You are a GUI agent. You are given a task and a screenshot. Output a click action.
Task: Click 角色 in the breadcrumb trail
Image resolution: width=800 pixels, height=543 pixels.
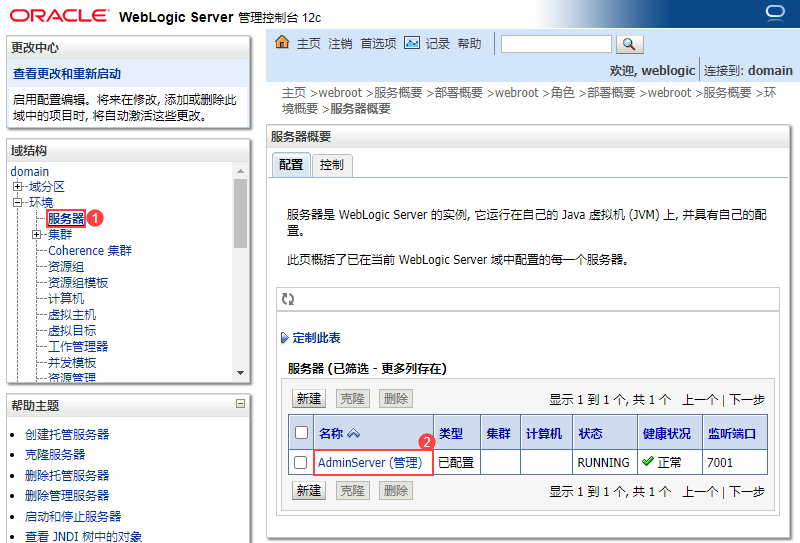pyautogui.click(x=563, y=92)
